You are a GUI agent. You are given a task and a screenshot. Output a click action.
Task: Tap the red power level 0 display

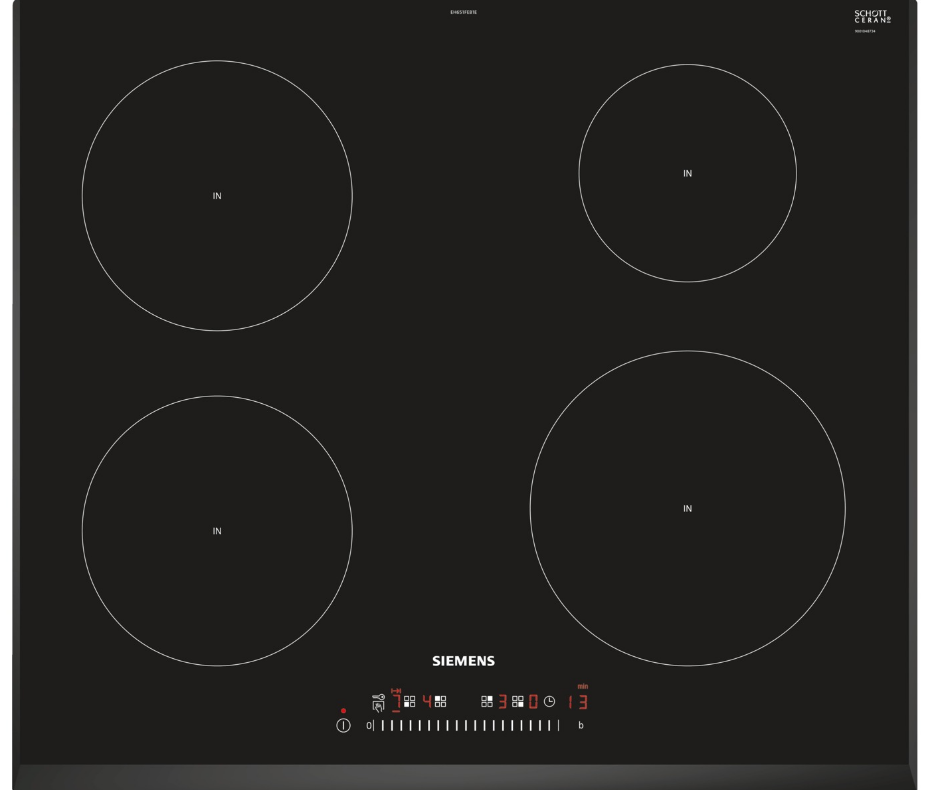click(x=533, y=701)
